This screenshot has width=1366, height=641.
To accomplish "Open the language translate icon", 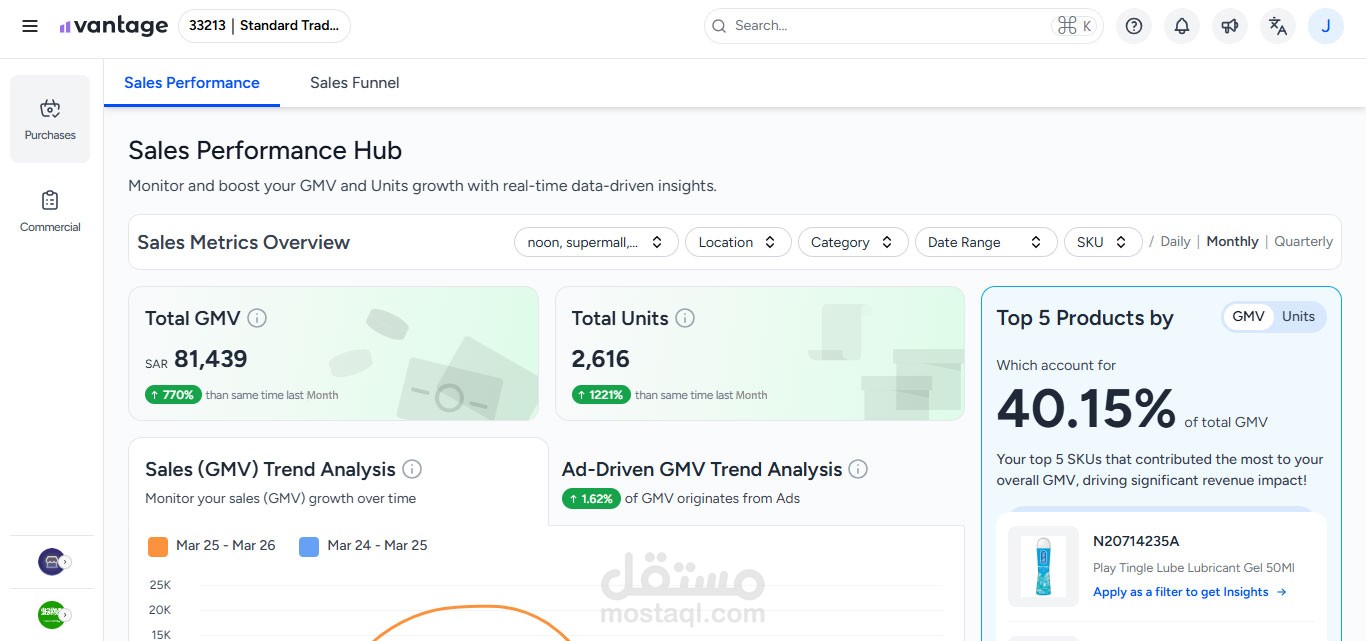I will 1277,26.
